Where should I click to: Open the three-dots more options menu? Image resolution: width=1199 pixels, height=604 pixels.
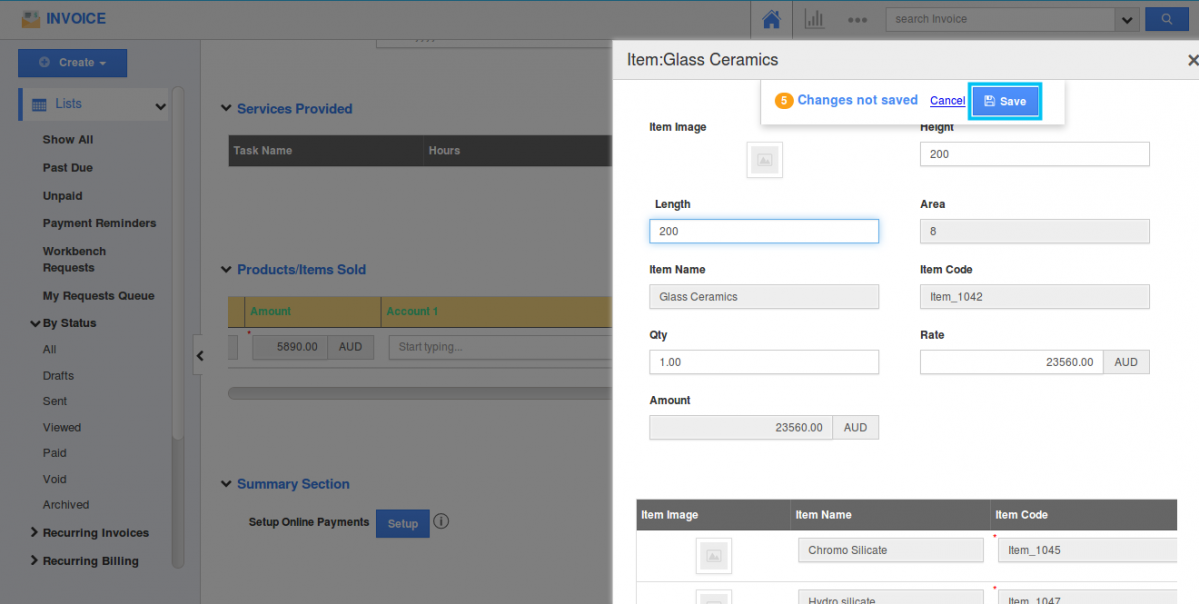(857, 19)
